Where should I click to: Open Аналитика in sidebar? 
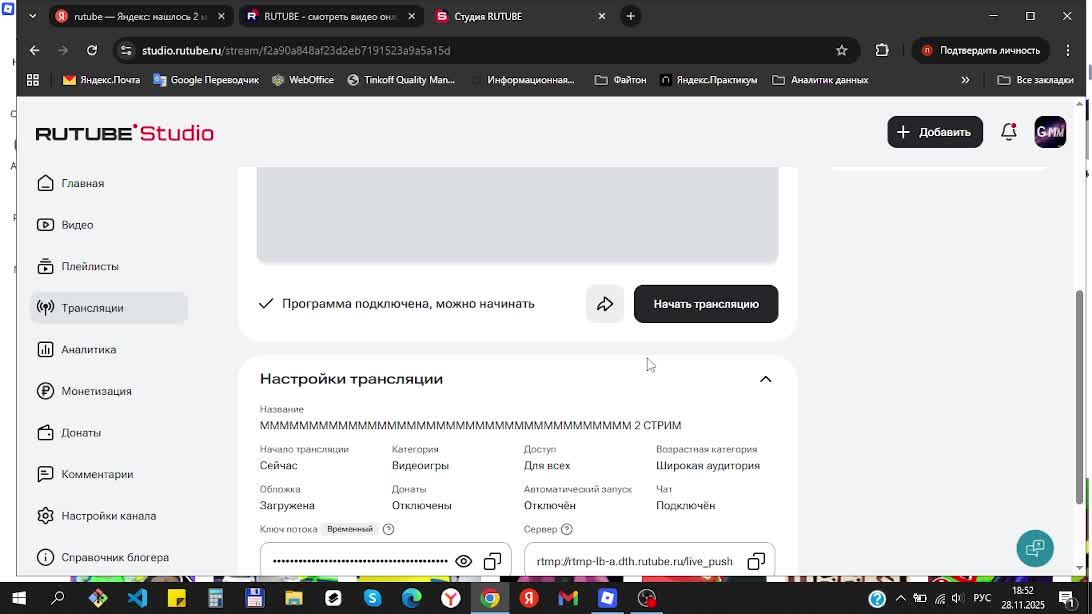pos(88,350)
